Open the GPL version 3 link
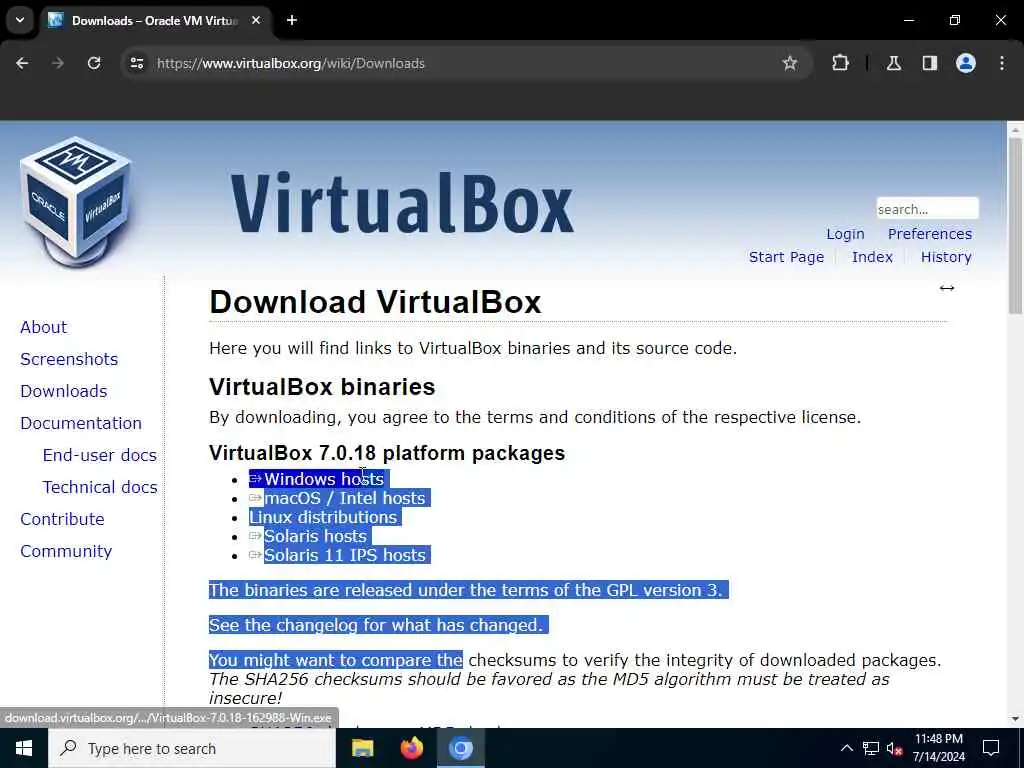The height and width of the screenshot is (768, 1024). coord(662,590)
